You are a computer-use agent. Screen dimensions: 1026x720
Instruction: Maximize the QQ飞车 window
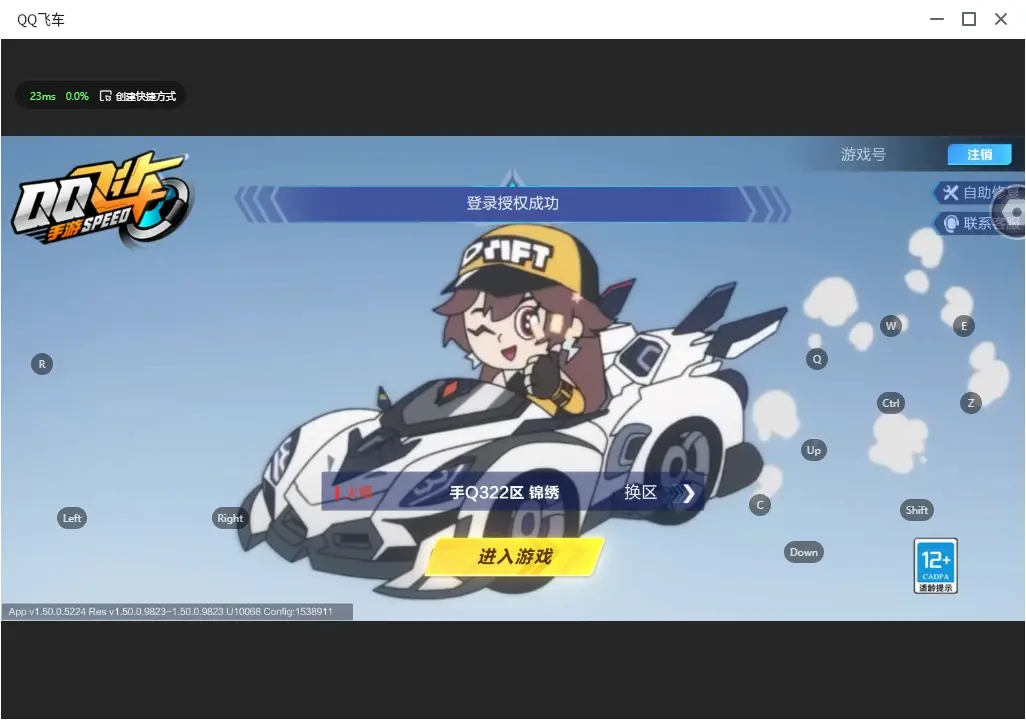tap(968, 20)
